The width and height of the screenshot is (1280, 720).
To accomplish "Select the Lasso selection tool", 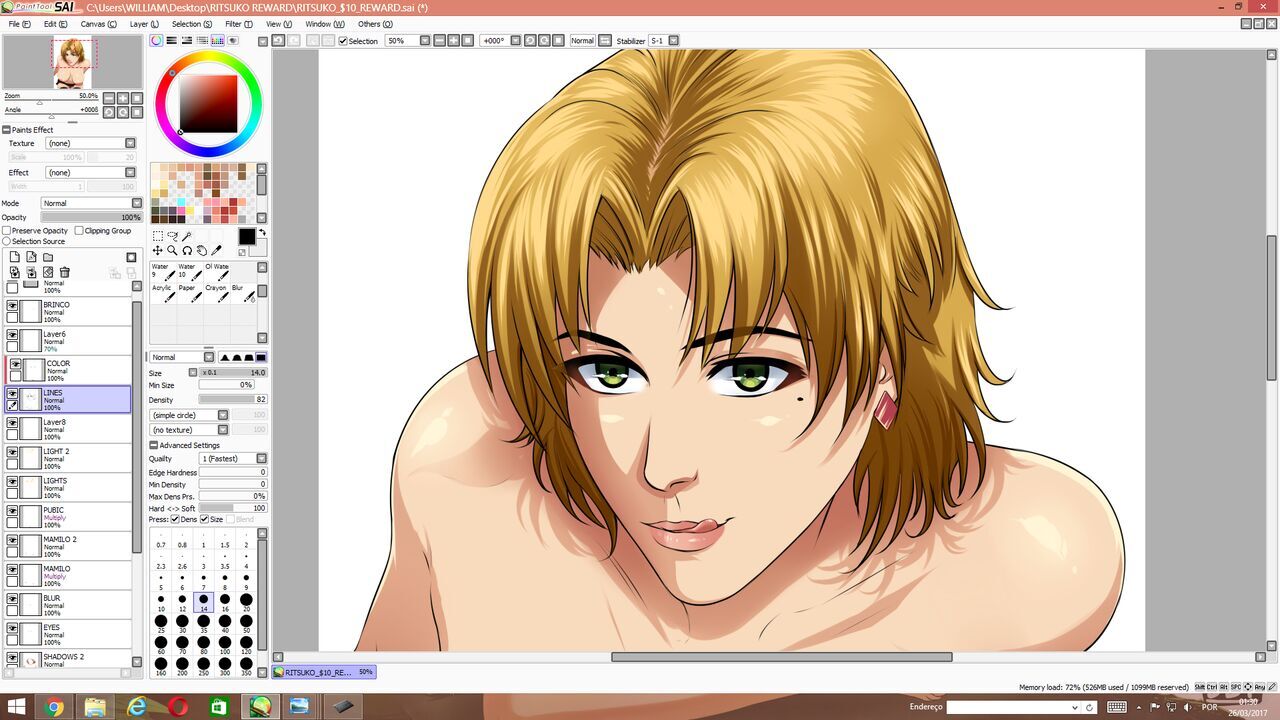I will coord(172,237).
